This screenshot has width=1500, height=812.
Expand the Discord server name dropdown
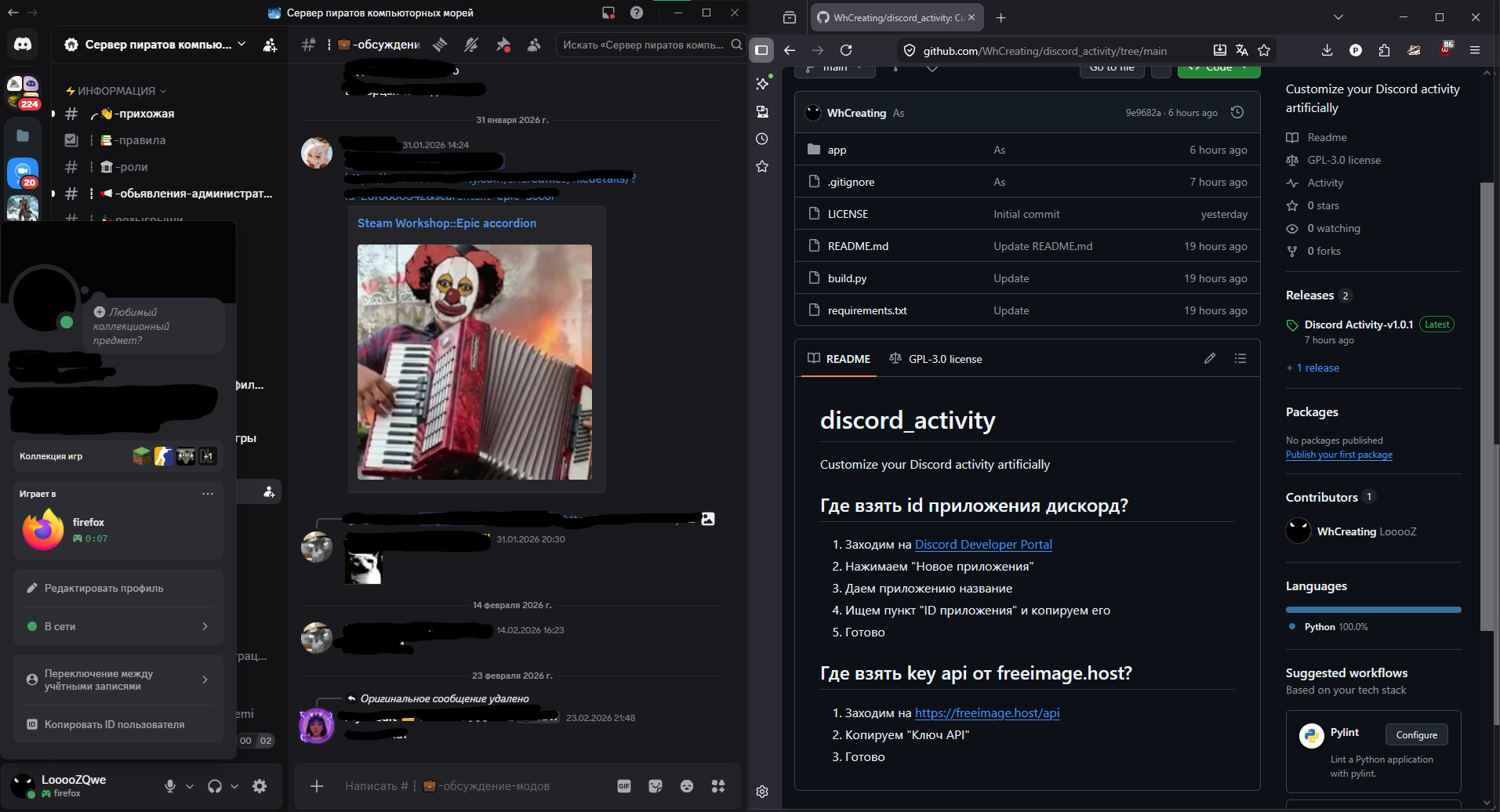pyautogui.click(x=242, y=44)
